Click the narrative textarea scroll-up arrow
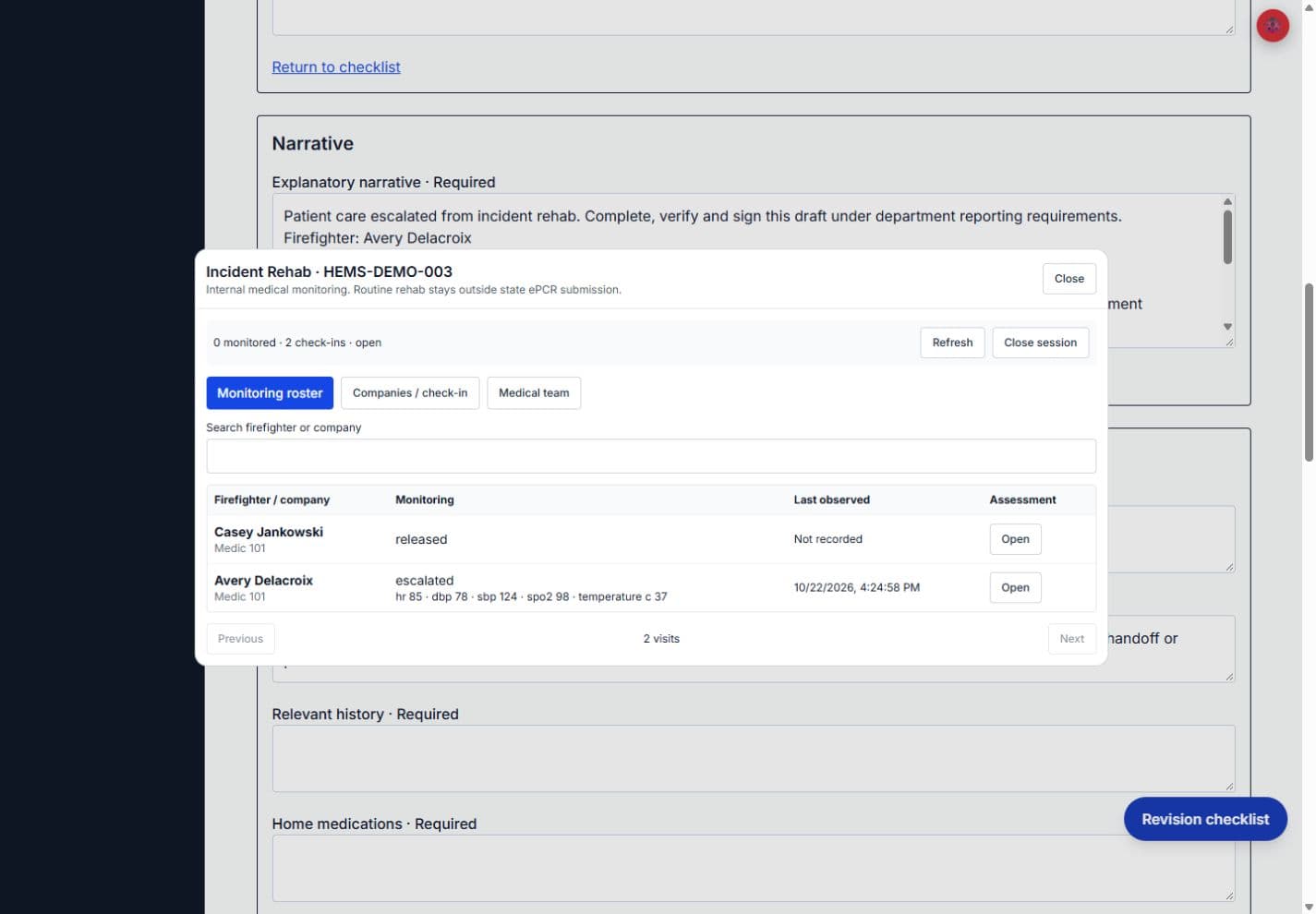 point(1227,201)
